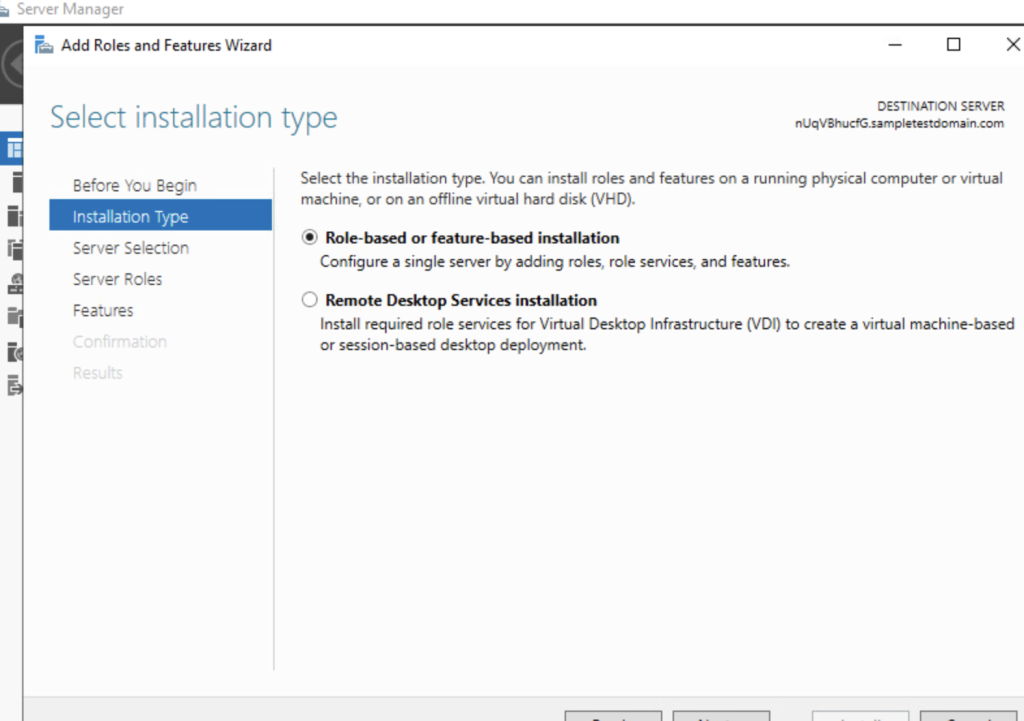
Task: Go to the Before You Begin step
Action: tap(135, 185)
